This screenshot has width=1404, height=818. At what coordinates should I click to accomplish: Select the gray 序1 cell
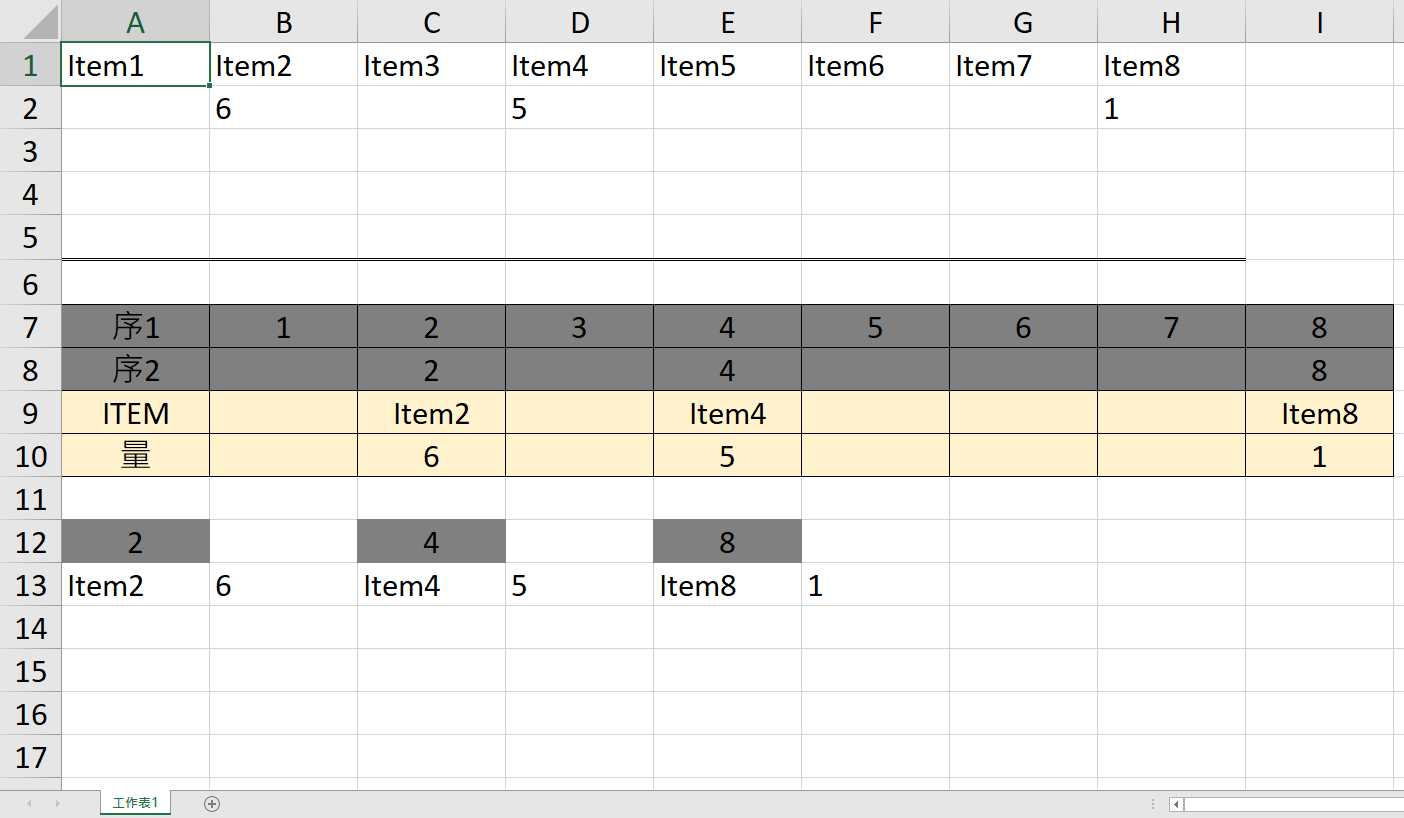click(135, 327)
